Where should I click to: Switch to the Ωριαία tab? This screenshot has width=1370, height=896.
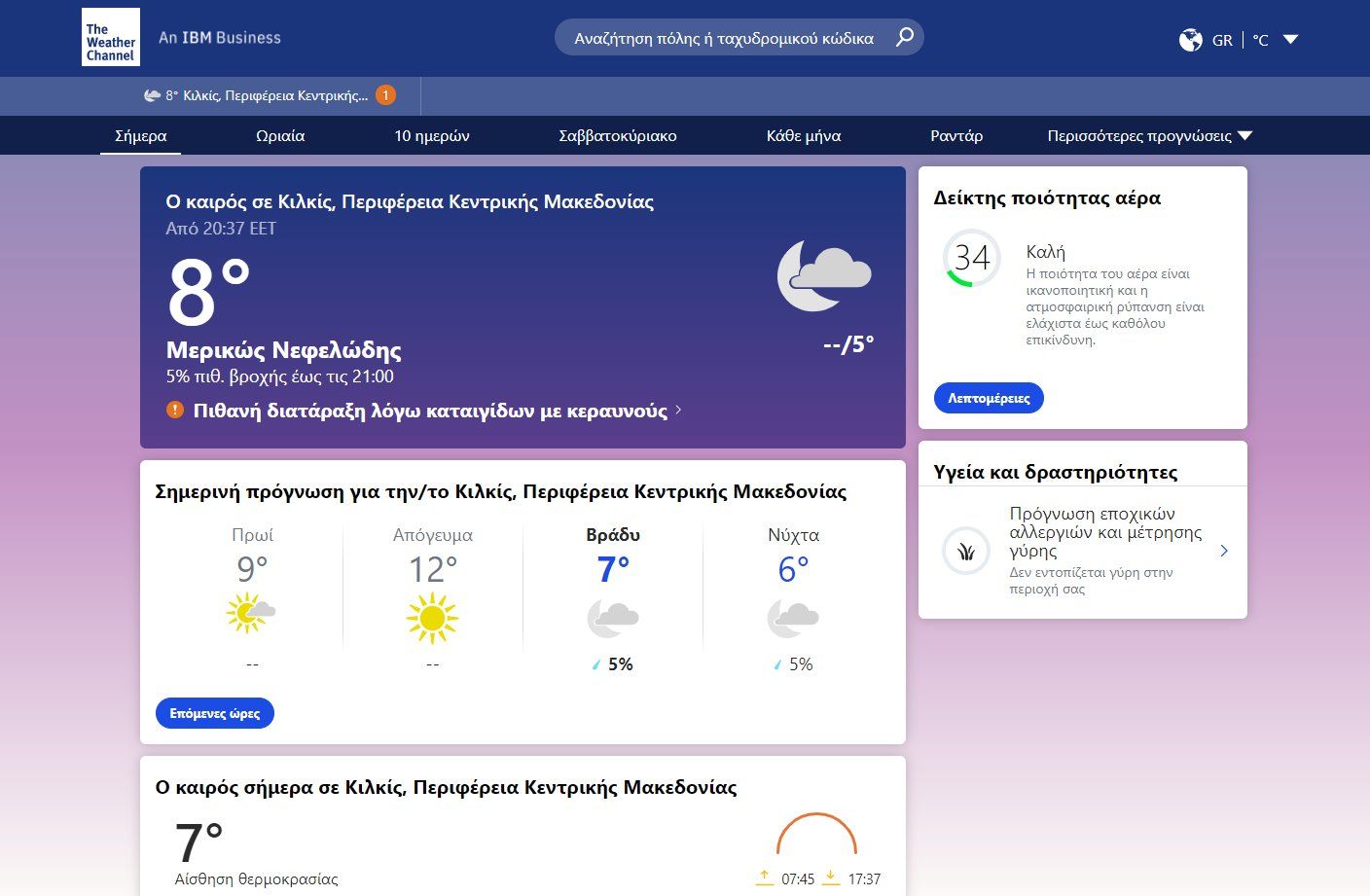(x=280, y=136)
